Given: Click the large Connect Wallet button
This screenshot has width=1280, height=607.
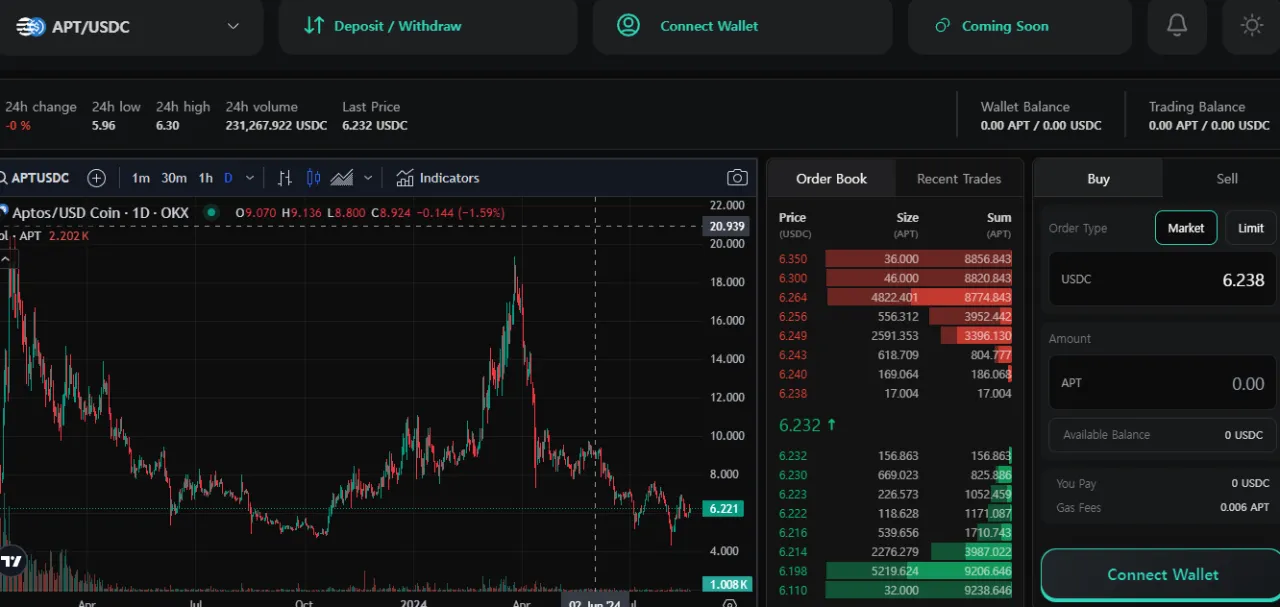Looking at the screenshot, I should pos(1162,575).
